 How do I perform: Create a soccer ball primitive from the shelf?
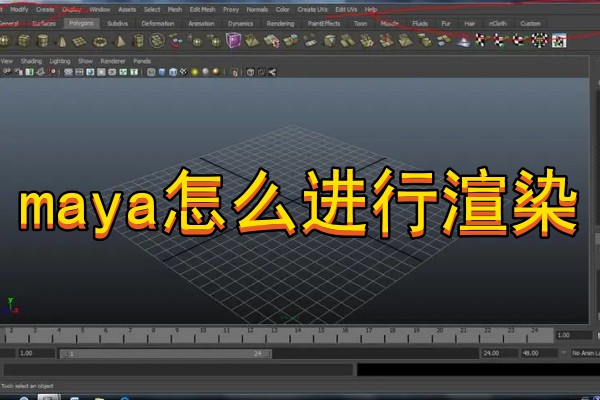[157, 41]
